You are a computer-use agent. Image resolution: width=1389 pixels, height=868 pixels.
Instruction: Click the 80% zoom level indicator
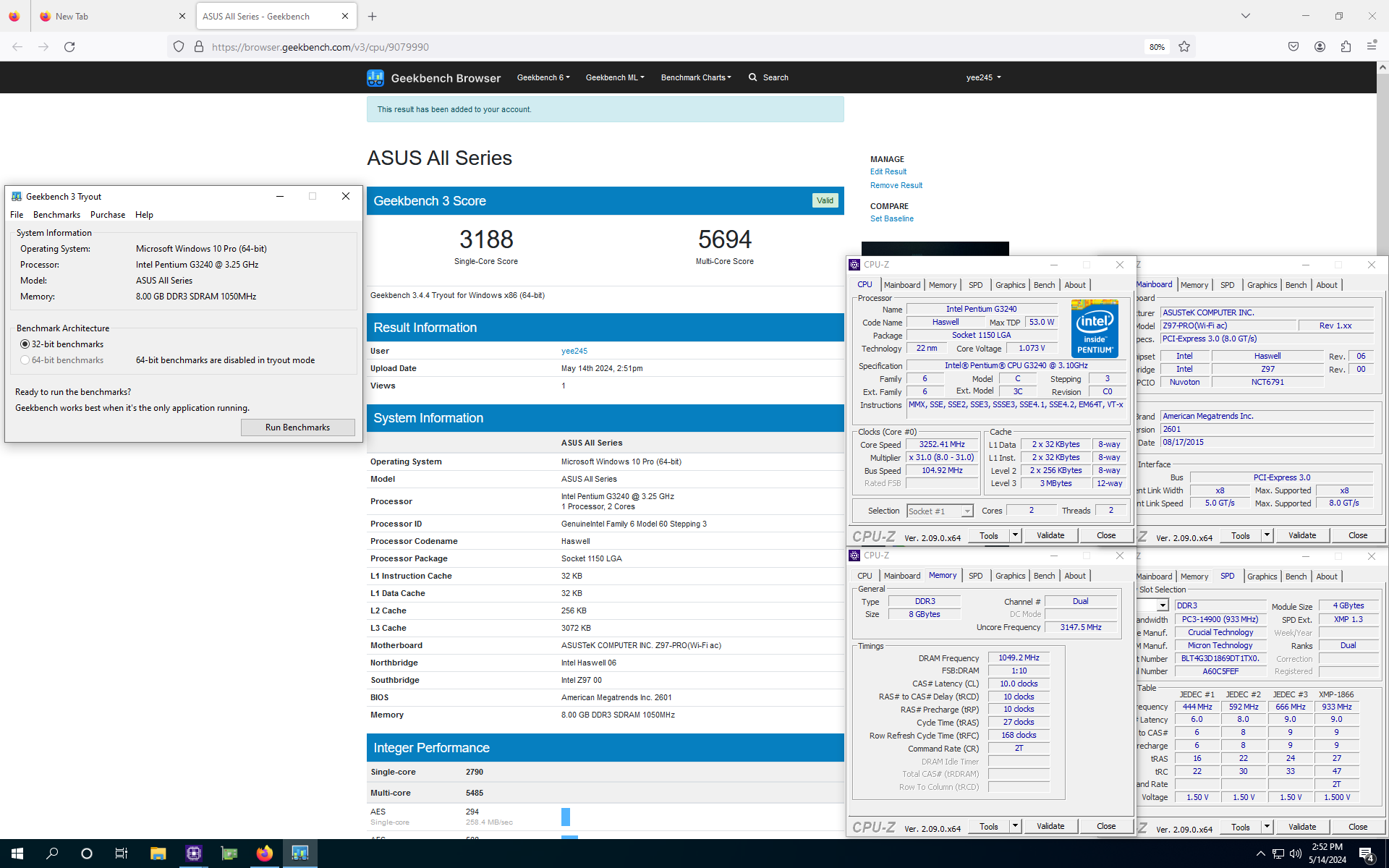pos(1157,47)
